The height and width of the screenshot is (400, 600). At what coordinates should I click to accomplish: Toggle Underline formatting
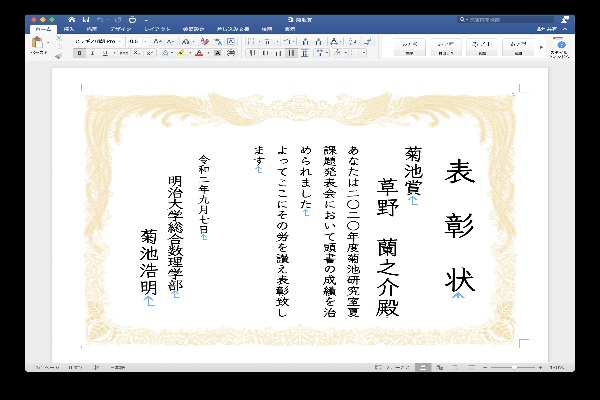tap(105, 53)
